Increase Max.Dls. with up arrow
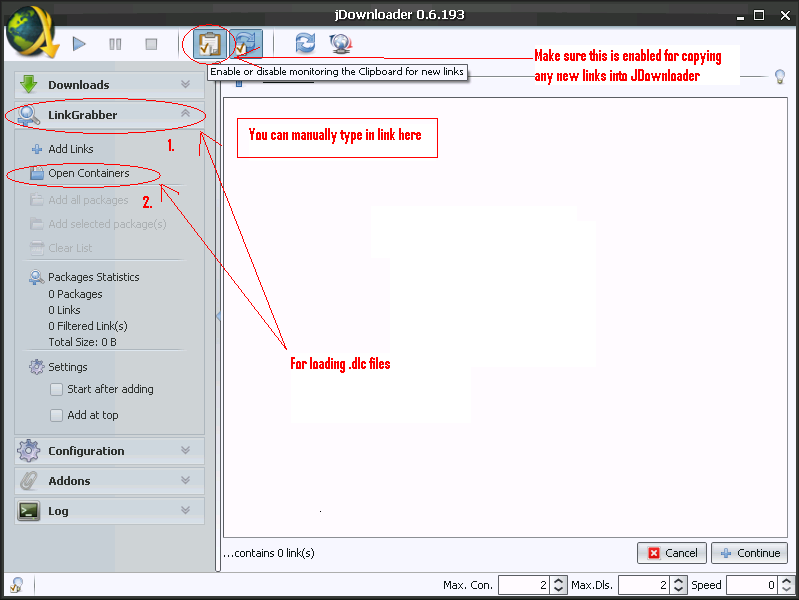Screen dimensions: 799x600 click(678, 581)
